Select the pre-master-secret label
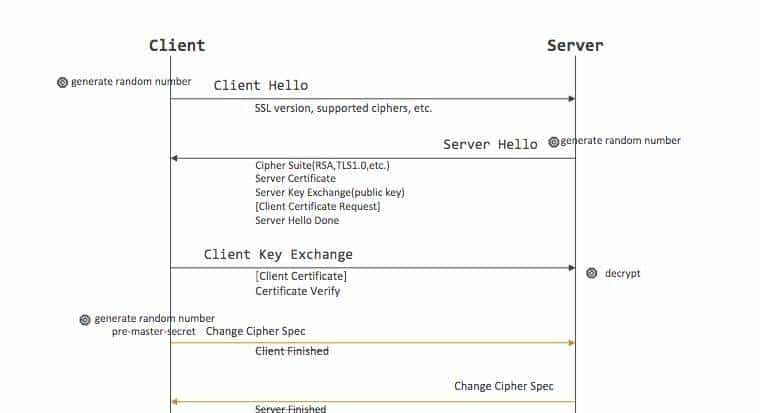Image resolution: width=760 pixels, height=413 pixels. click(153, 331)
